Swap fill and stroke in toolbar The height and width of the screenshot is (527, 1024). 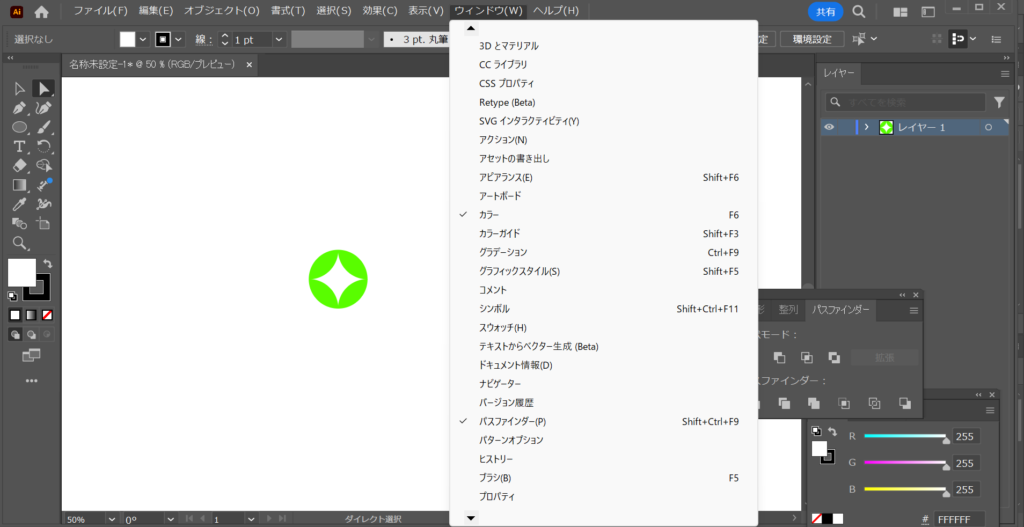pos(47,263)
